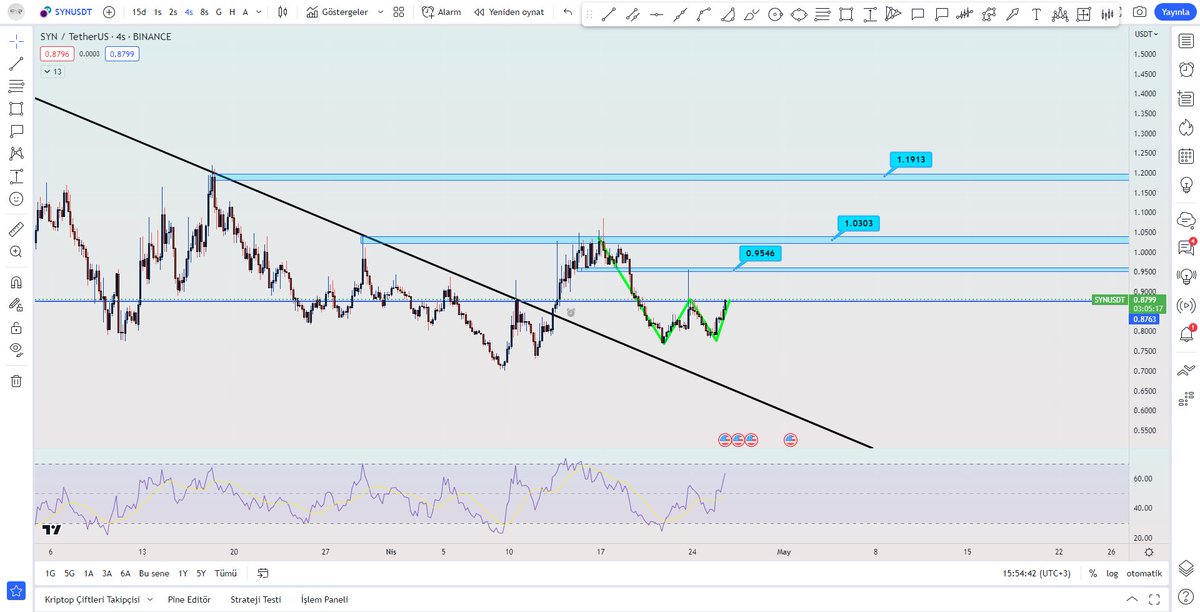This screenshot has width=1200, height=612.
Task: Open the Strateji Testi tab
Action: [x=255, y=600]
